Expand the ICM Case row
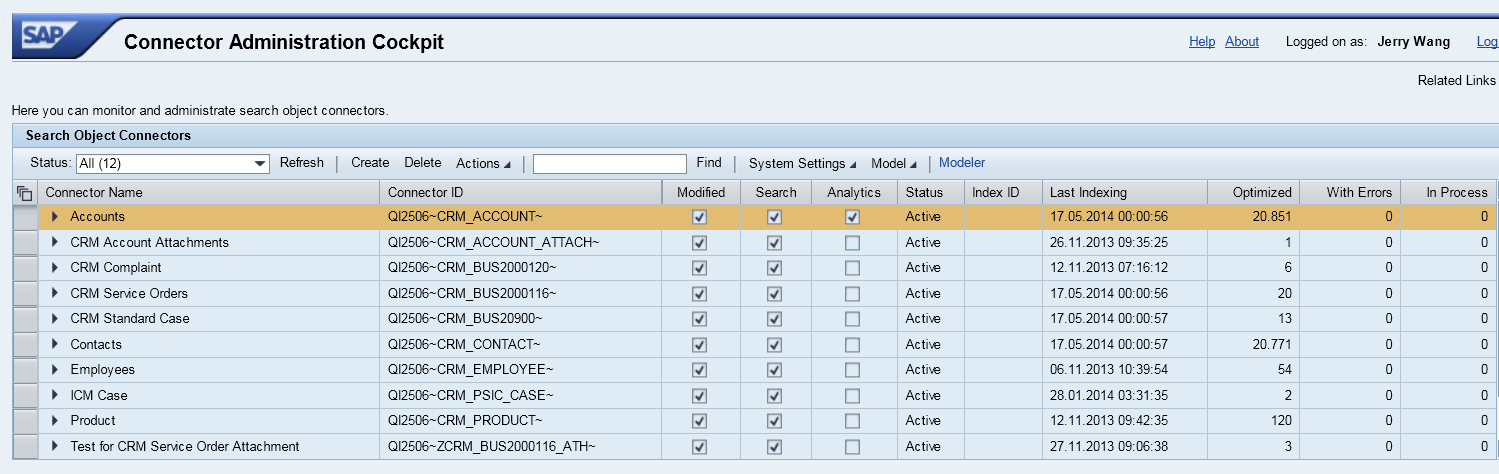 (56, 395)
